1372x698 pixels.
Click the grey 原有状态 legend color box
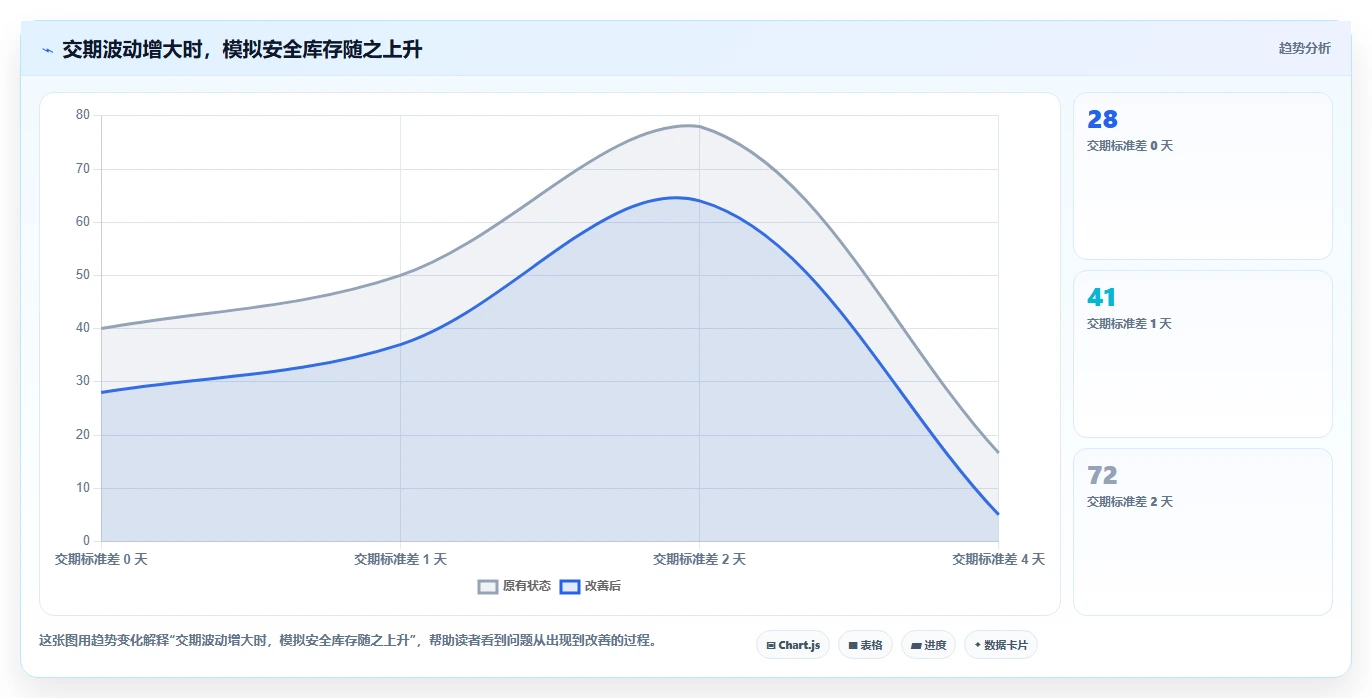488,587
